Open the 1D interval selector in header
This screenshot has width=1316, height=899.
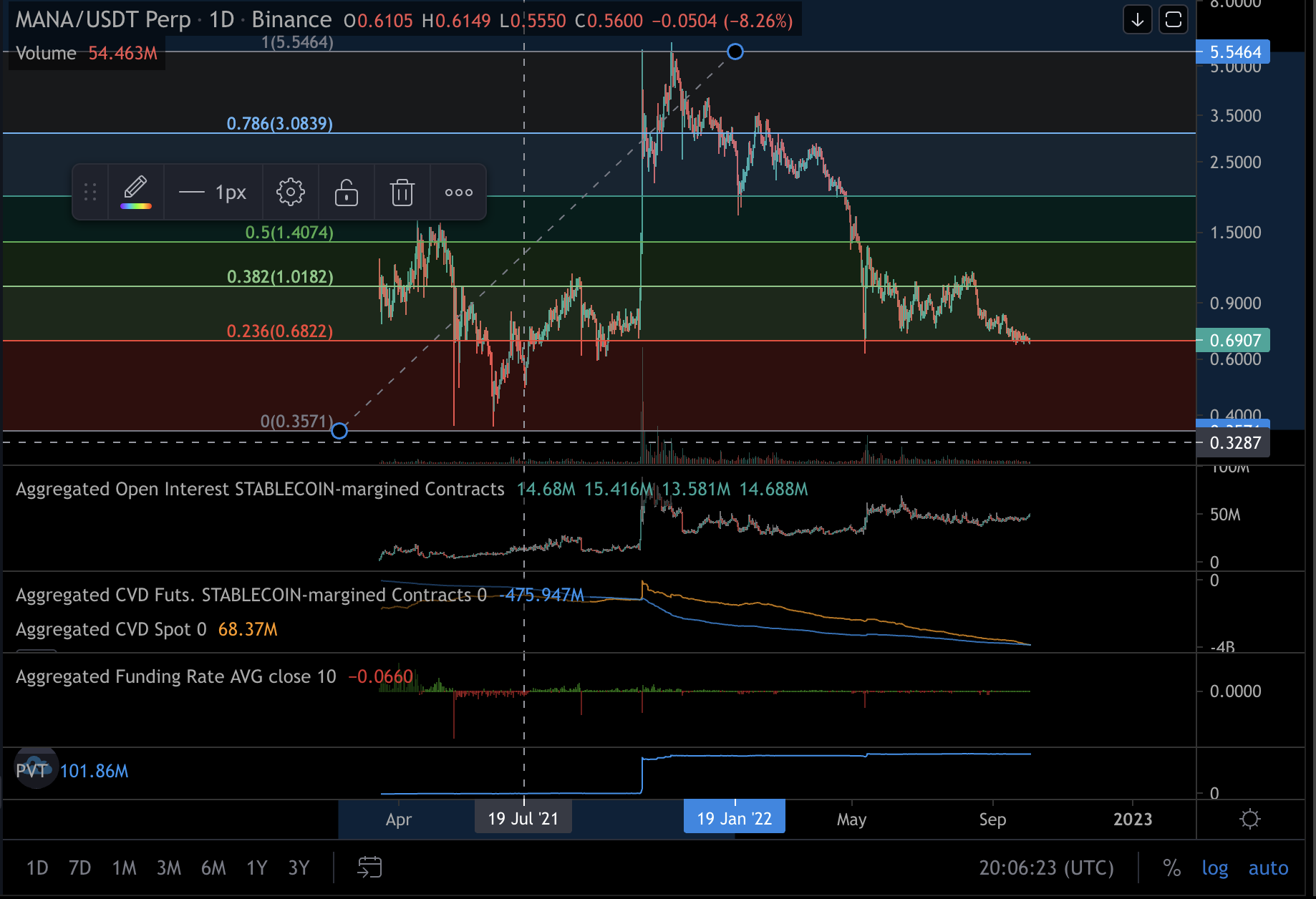click(x=221, y=20)
